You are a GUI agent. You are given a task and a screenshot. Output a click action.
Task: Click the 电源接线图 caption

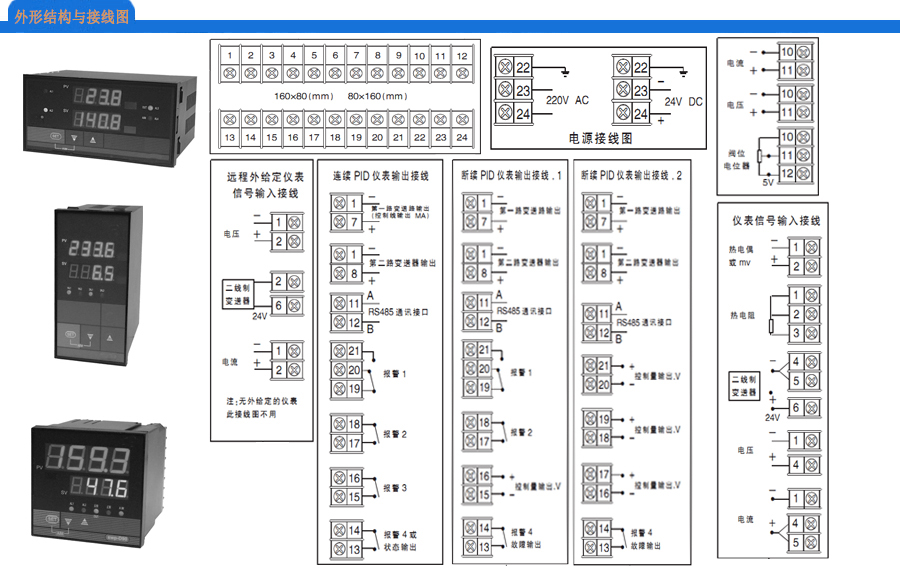click(x=600, y=139)
